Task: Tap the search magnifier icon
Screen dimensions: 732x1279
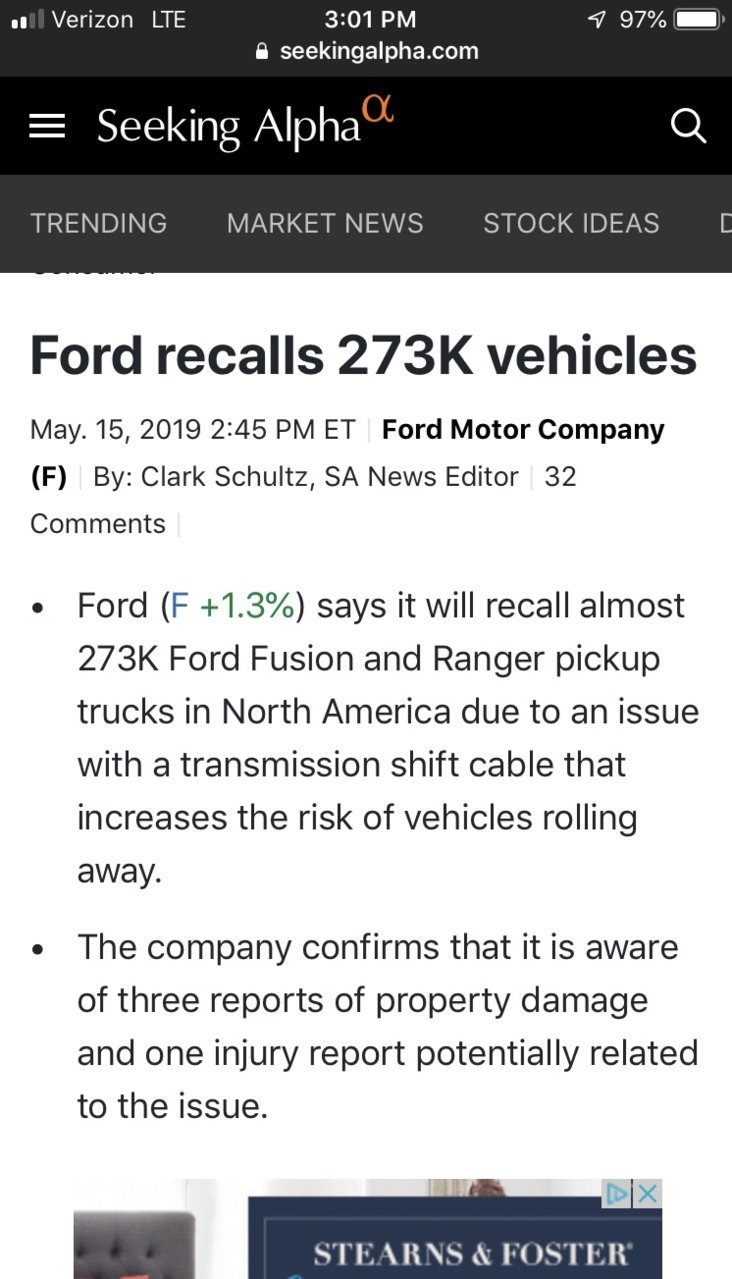Action: click(x=687, y=126)
